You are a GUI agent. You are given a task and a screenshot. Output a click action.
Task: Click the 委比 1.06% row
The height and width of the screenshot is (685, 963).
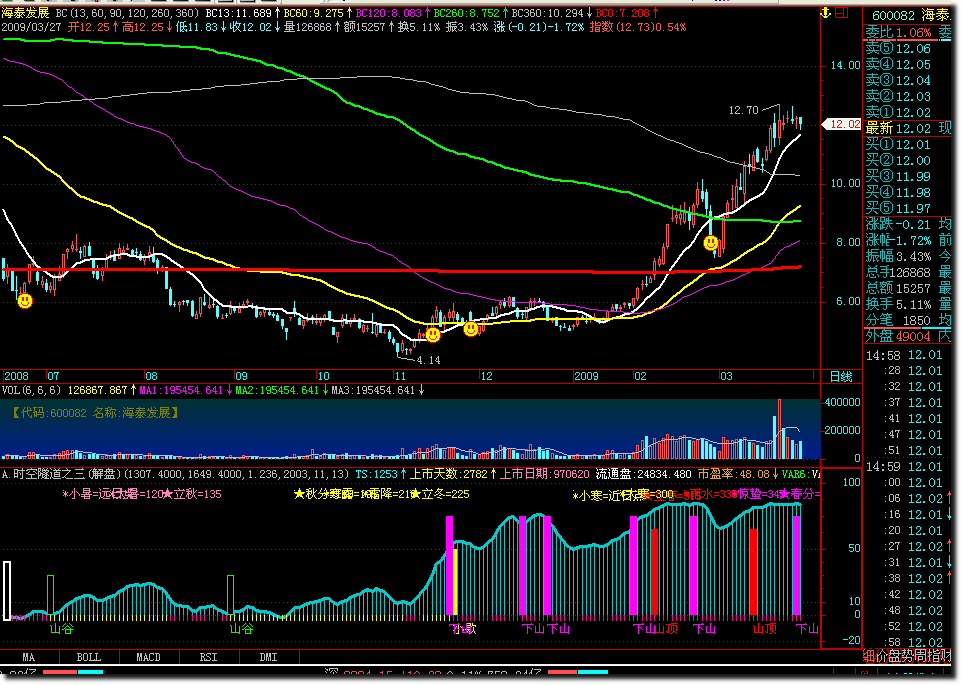[x=908, y=33]
